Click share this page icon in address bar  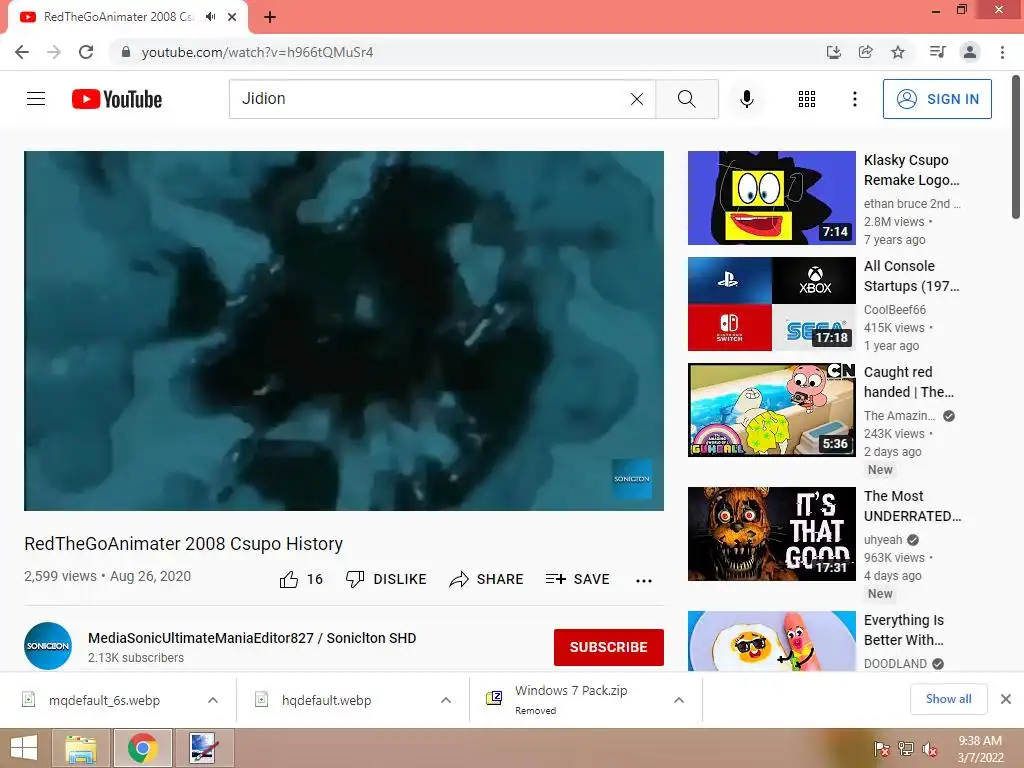coord(865,52)
